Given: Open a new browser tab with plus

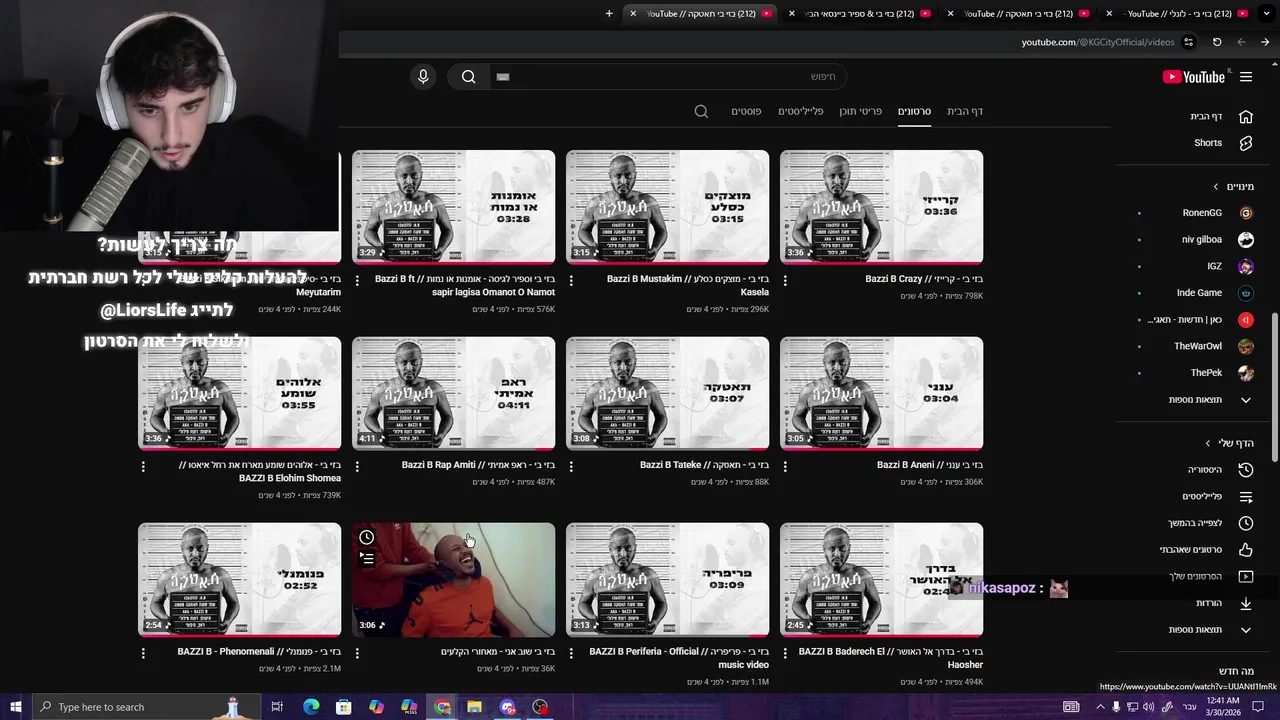Looking at the screenshot, I should (x=609, y=14).
